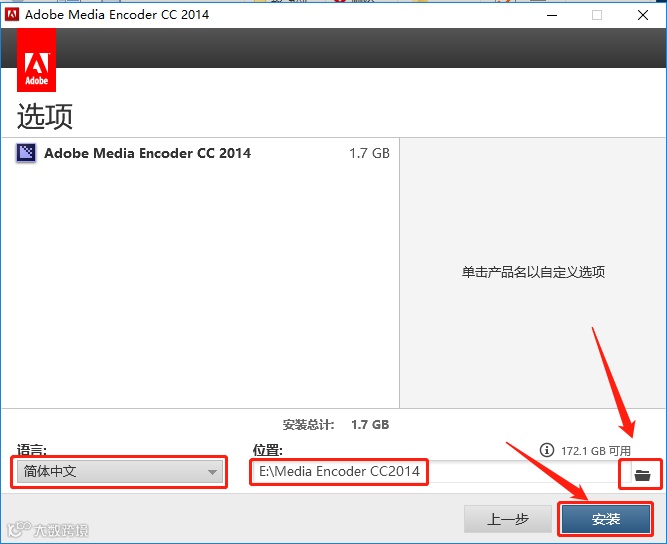Click the disabled maximize window button
Screen dimensions: 667x544
click(597, 15)
